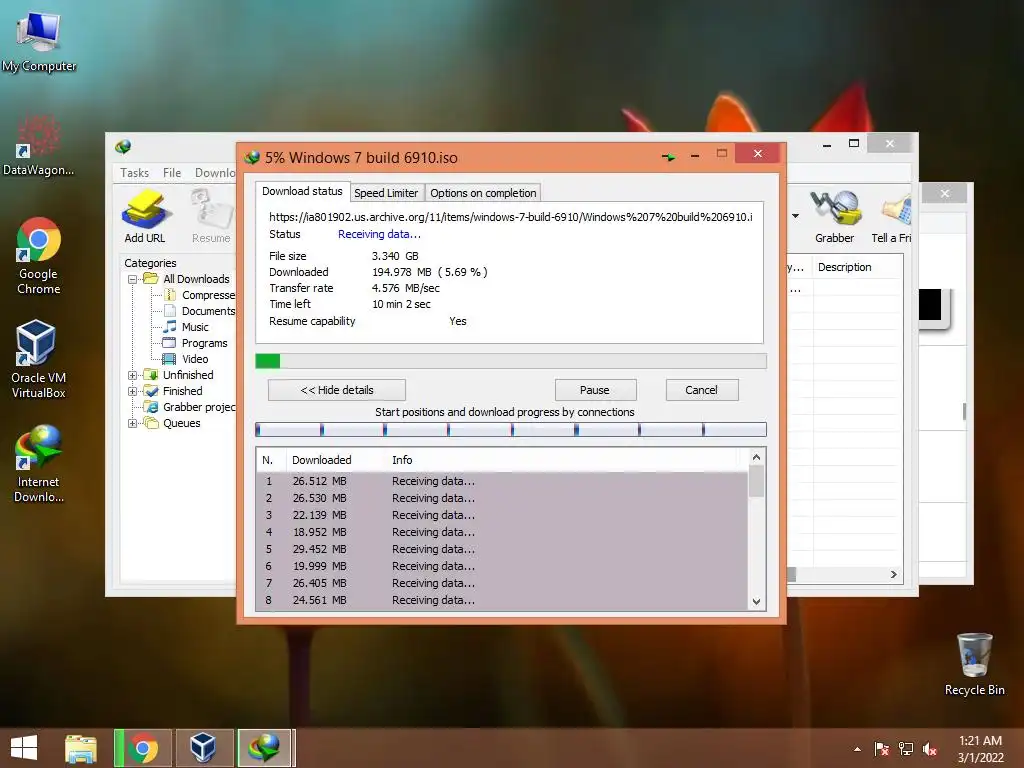Screen dimensions: 1024x768
Task: Open the Tasks menu
Action: (x=135, y=172)
